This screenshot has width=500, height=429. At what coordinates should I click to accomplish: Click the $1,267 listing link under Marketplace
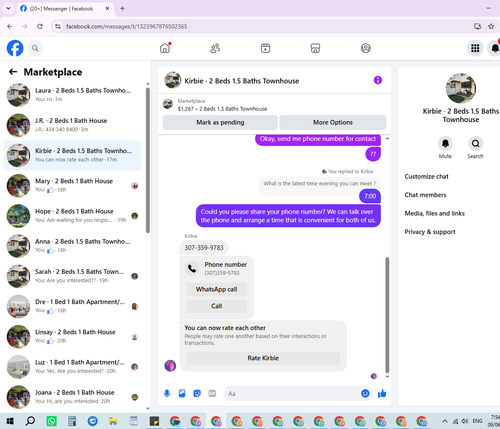click(x=222, y=109)
